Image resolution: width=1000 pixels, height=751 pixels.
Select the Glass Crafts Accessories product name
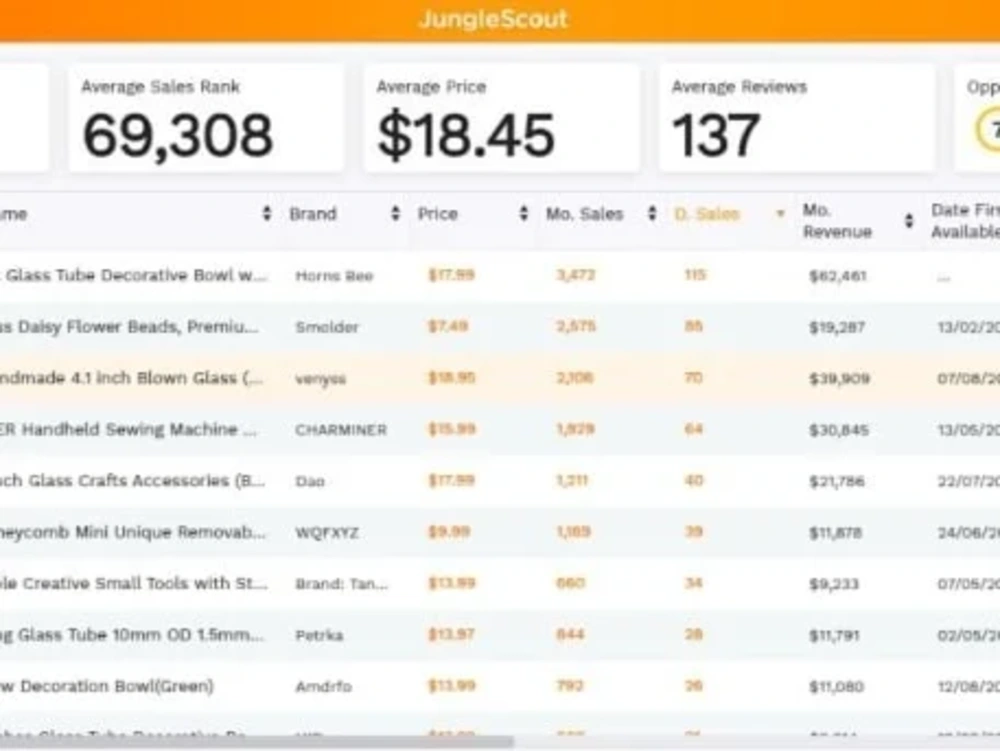tap(133, 481)
